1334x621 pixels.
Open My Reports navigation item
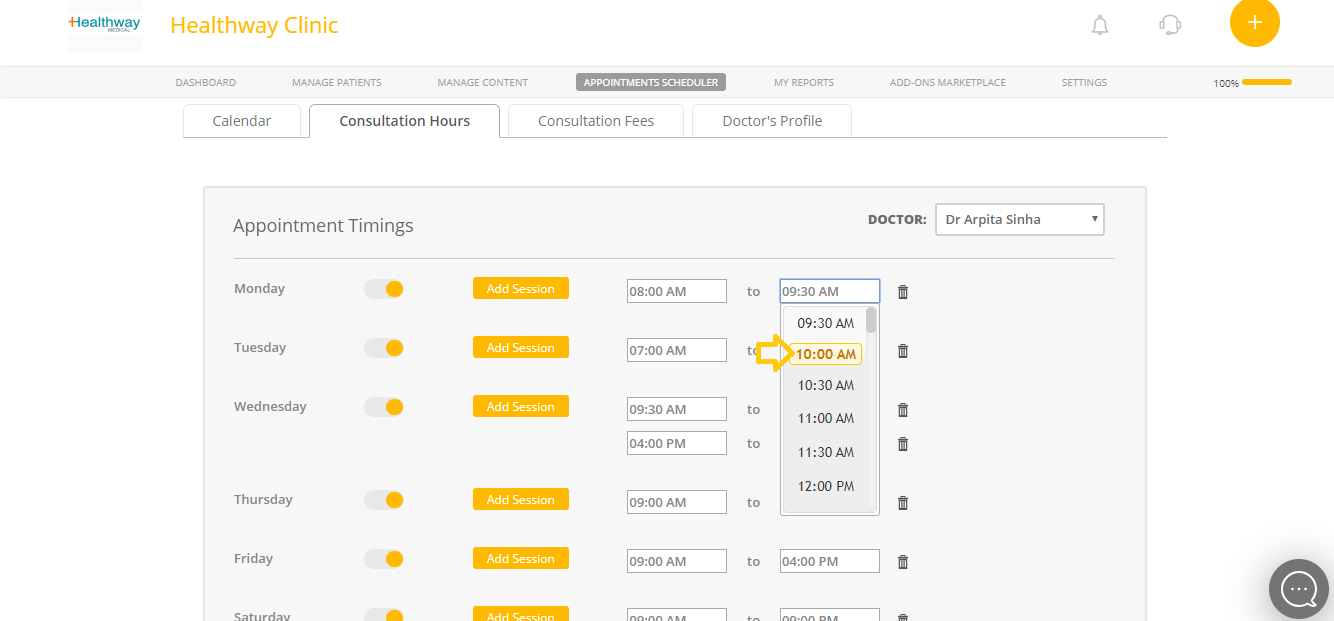(x=804, y=82)
